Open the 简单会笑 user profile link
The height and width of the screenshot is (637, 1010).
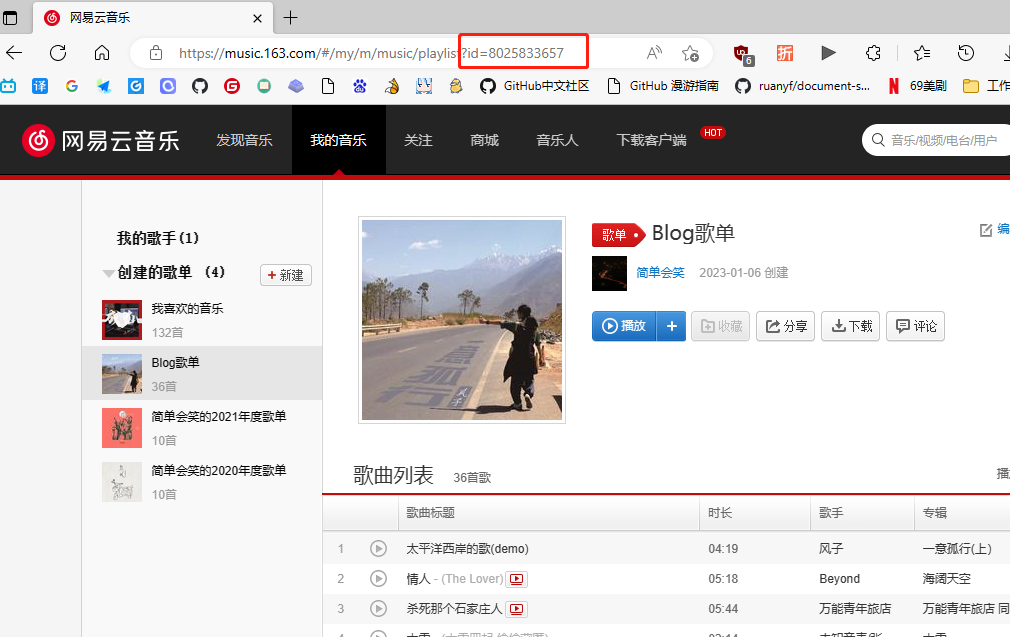(x=660, y=272)
